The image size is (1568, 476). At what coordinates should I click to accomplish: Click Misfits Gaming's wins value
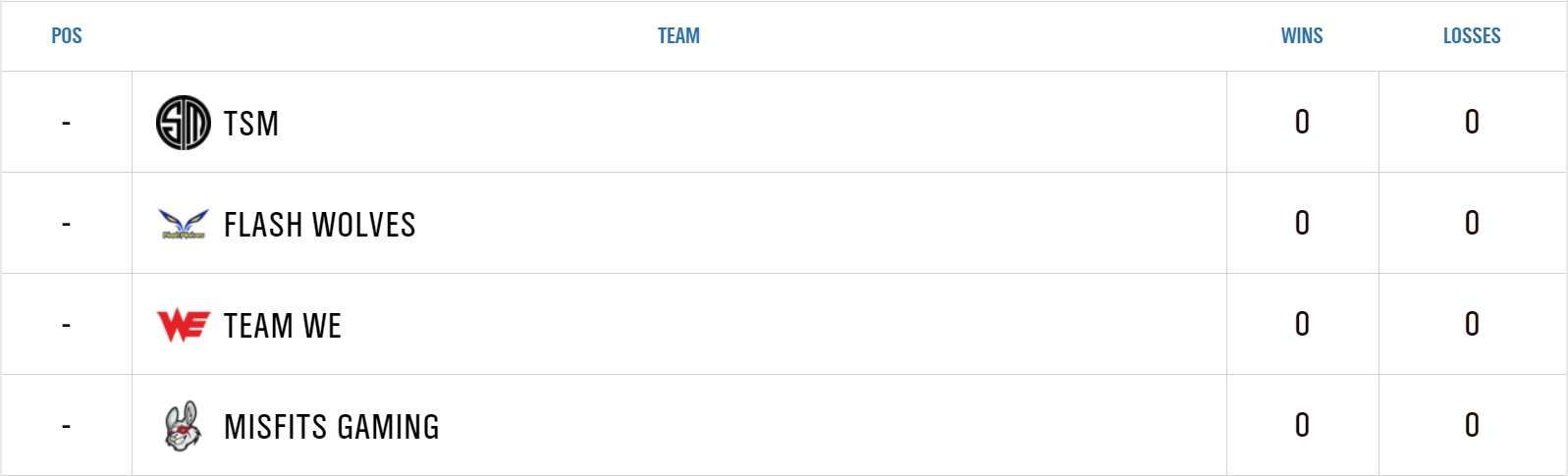click(1302, 425)
